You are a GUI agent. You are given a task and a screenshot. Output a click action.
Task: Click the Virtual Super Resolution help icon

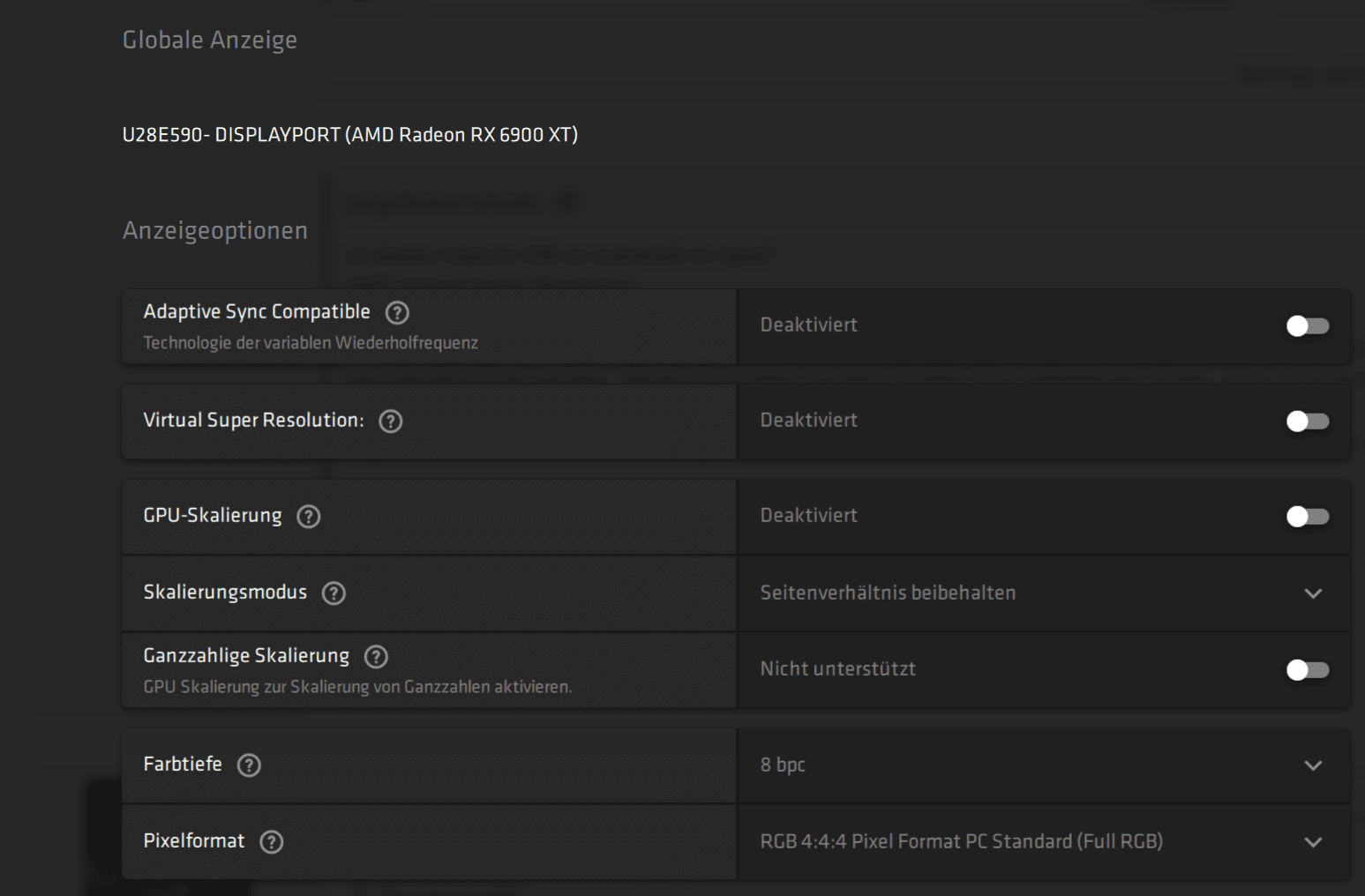tap(390, 422)
